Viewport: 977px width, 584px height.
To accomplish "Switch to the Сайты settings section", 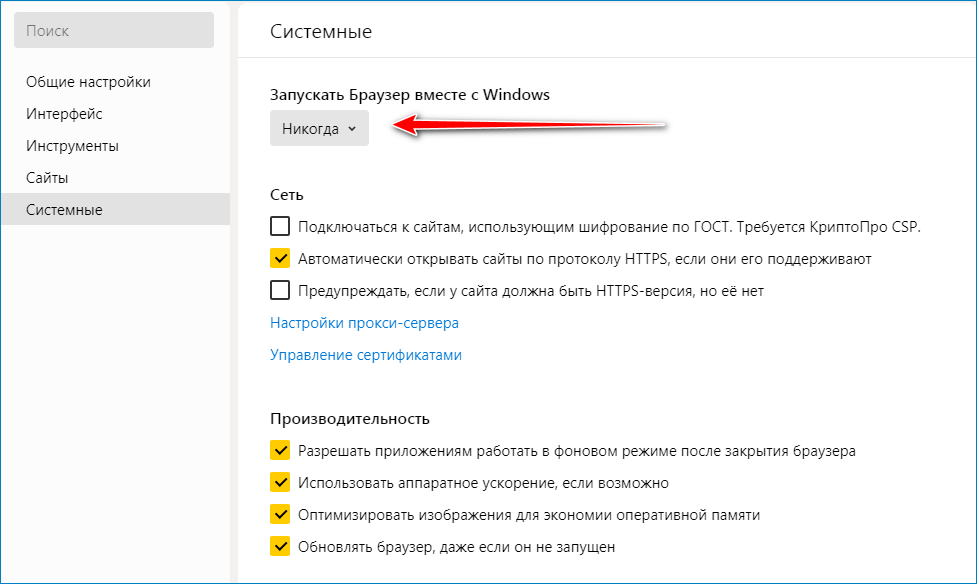I will coord(47,178).
